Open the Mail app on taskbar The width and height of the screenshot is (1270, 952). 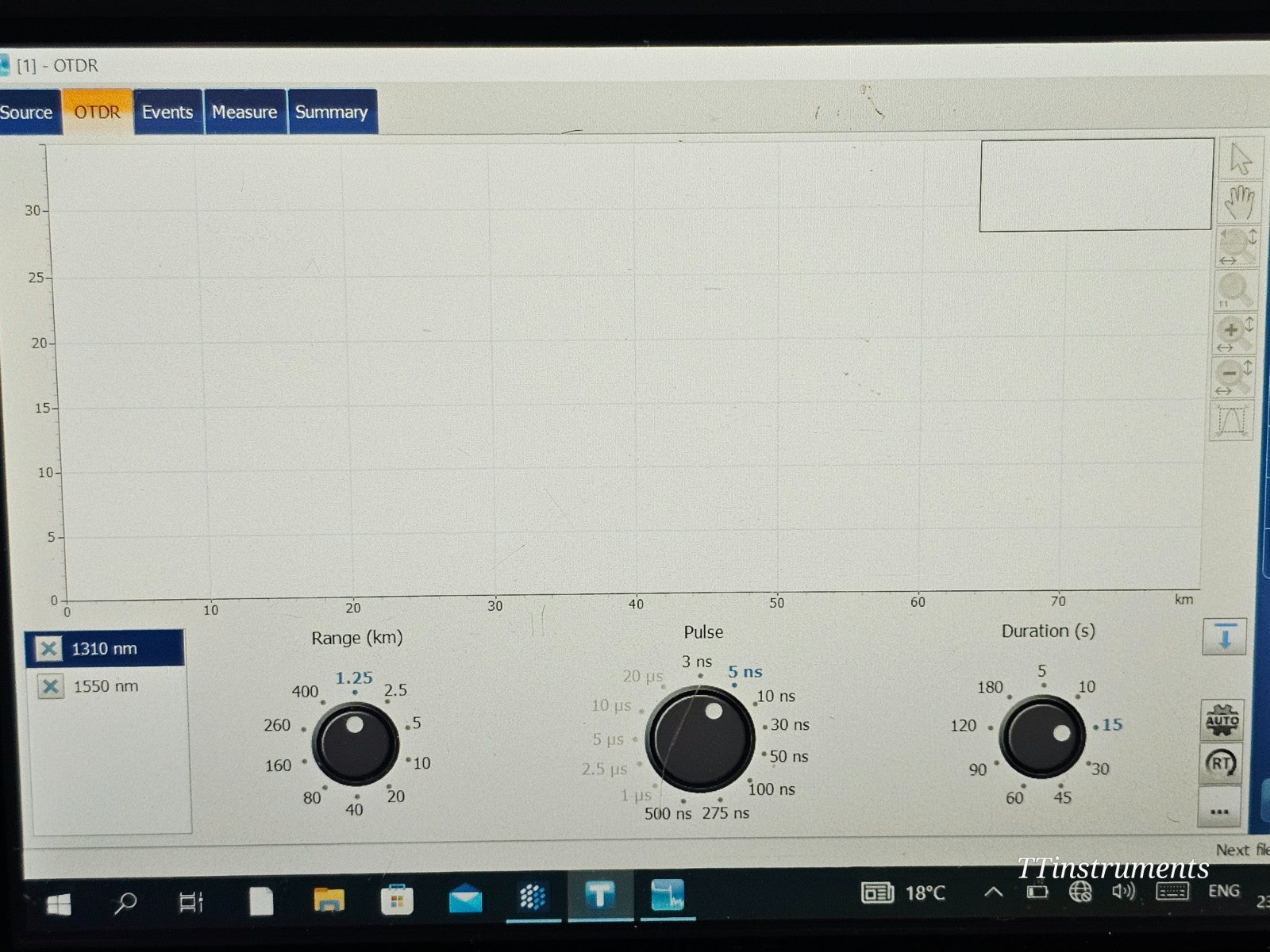(465, 899)
